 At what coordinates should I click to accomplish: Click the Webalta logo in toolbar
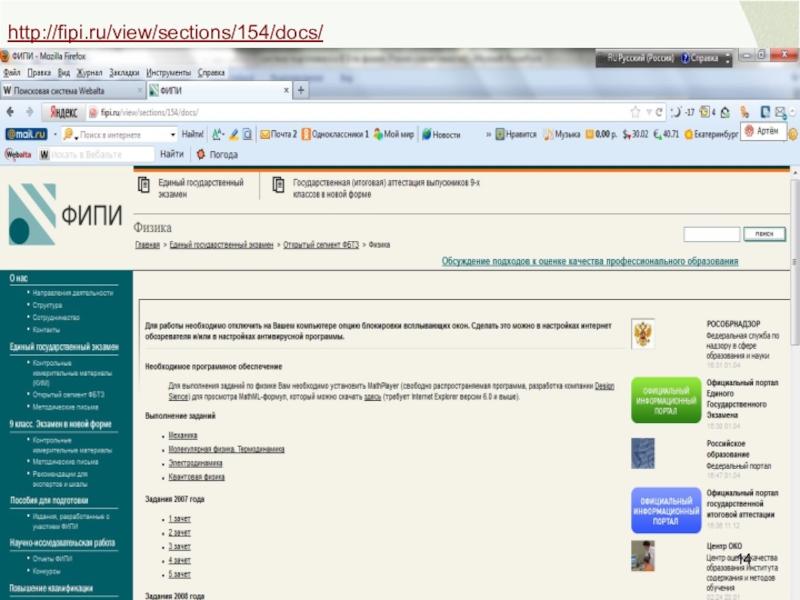point(18,154)
